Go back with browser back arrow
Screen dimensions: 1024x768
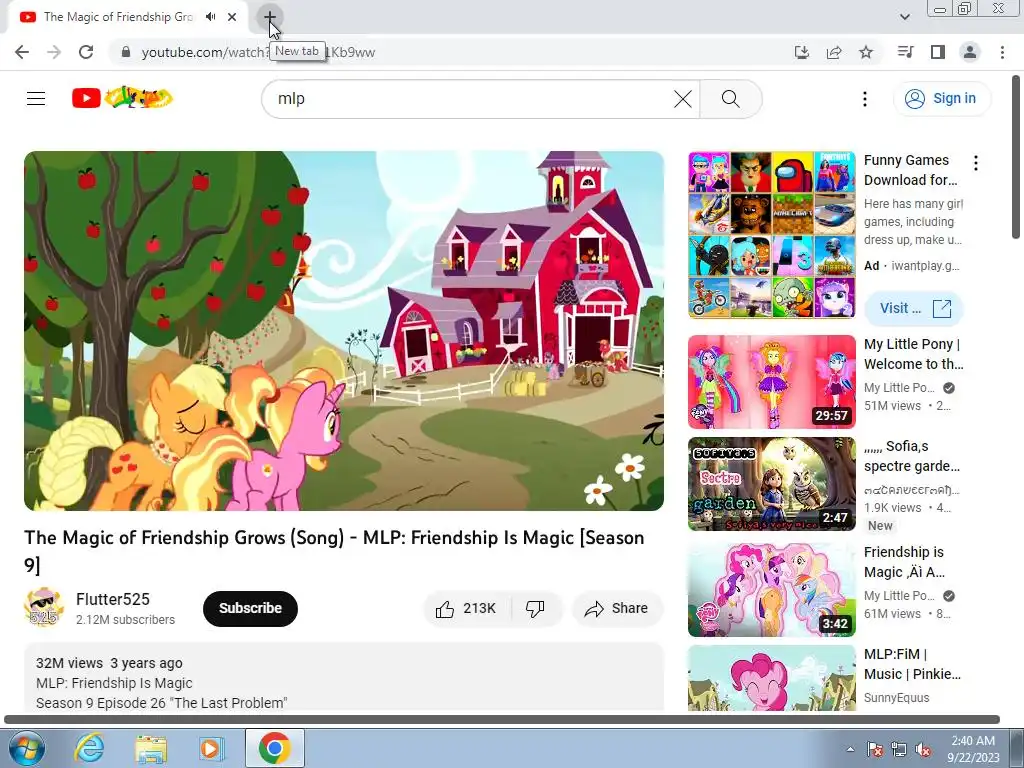pos(22,52)
